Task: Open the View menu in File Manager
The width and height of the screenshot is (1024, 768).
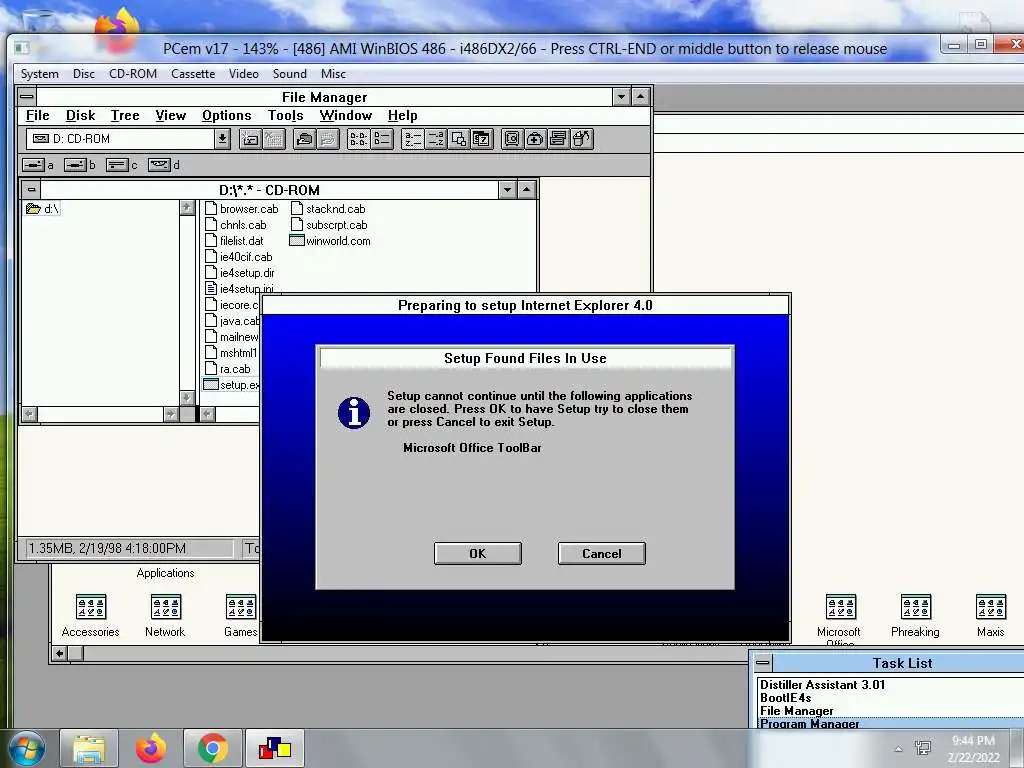Action: (170, 116)
